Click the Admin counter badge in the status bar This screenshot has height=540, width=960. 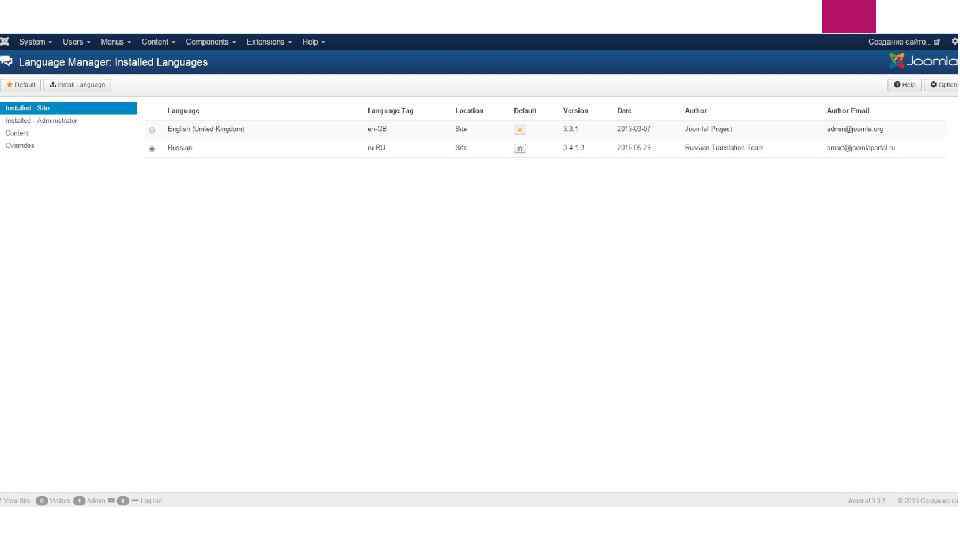79,501
